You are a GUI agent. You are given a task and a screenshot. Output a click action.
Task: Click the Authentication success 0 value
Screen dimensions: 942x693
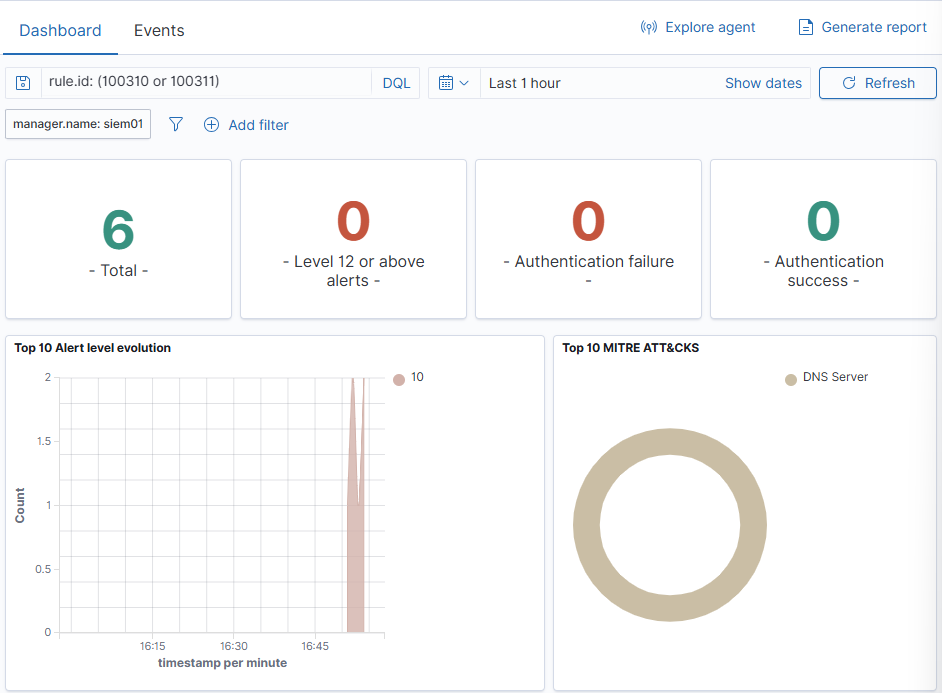(x=823, y=220)
